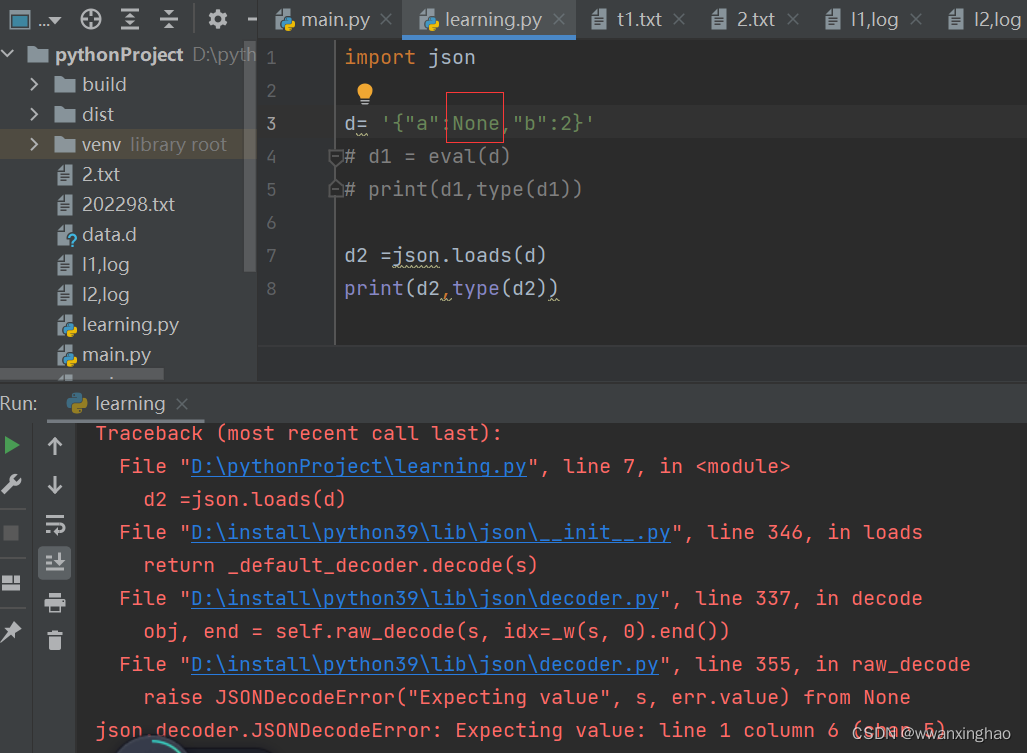Click the Stop process square icon
The image size is (1027, 753).
pyautogui.click(x=11, y=533)
